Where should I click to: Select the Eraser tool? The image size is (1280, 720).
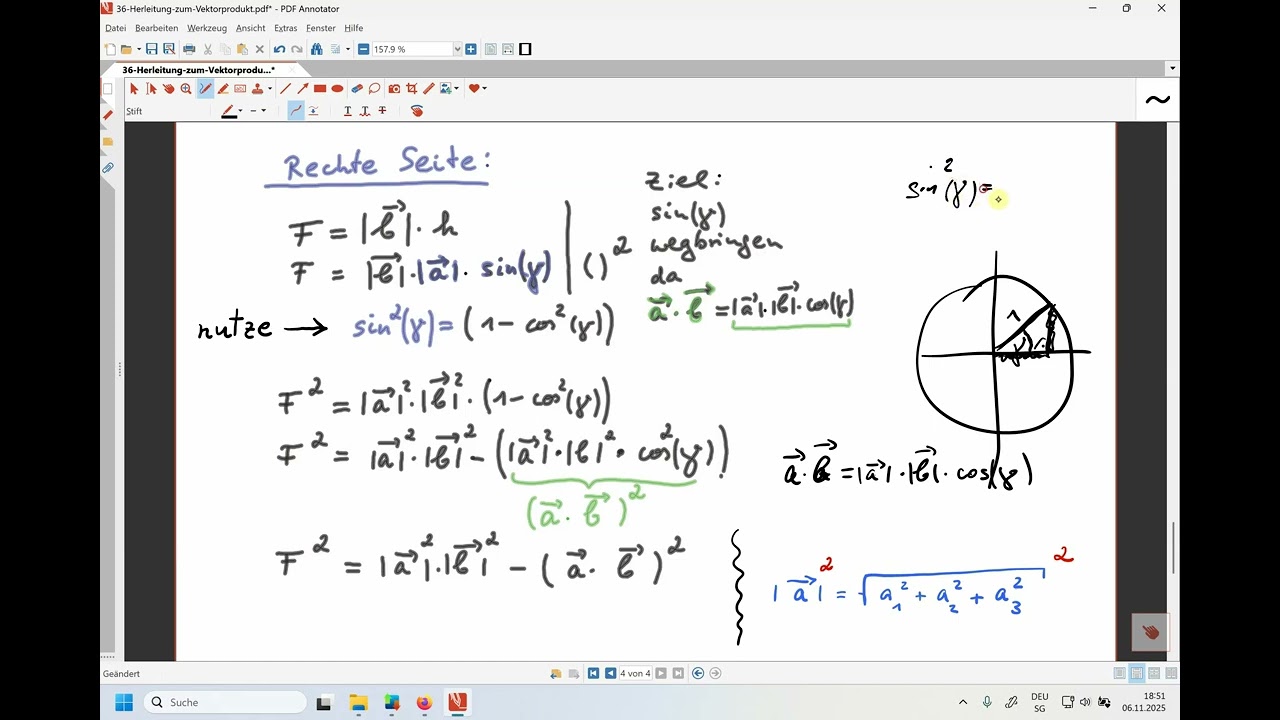coord(357,88)
